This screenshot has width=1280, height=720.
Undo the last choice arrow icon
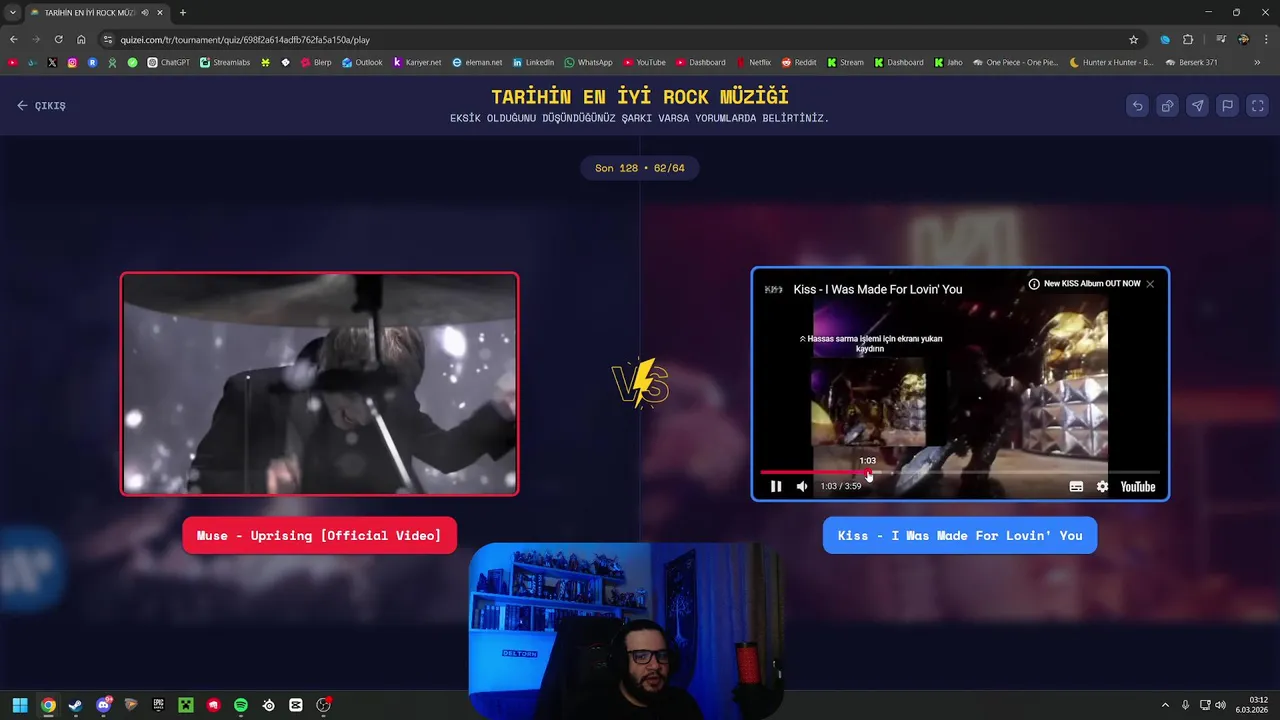tap(1137, 106)
